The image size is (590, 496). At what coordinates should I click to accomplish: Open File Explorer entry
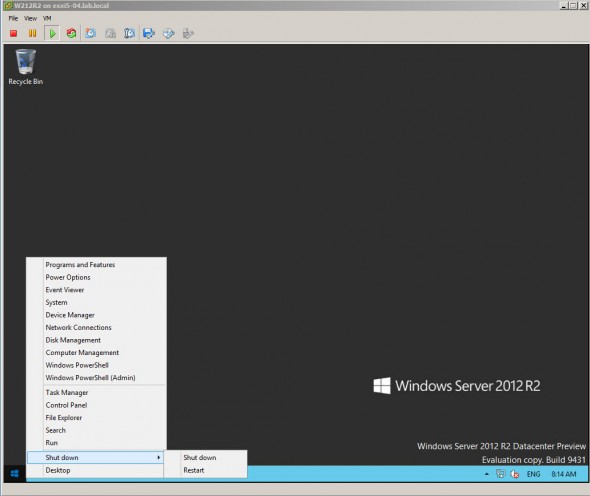pos(96,418)
